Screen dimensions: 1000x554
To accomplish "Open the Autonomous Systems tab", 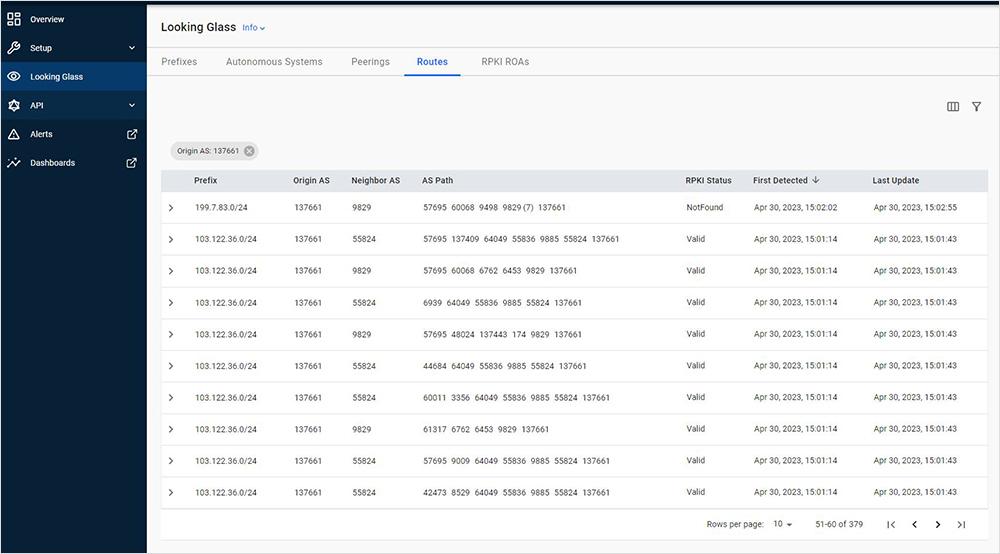I will (274, 62).
